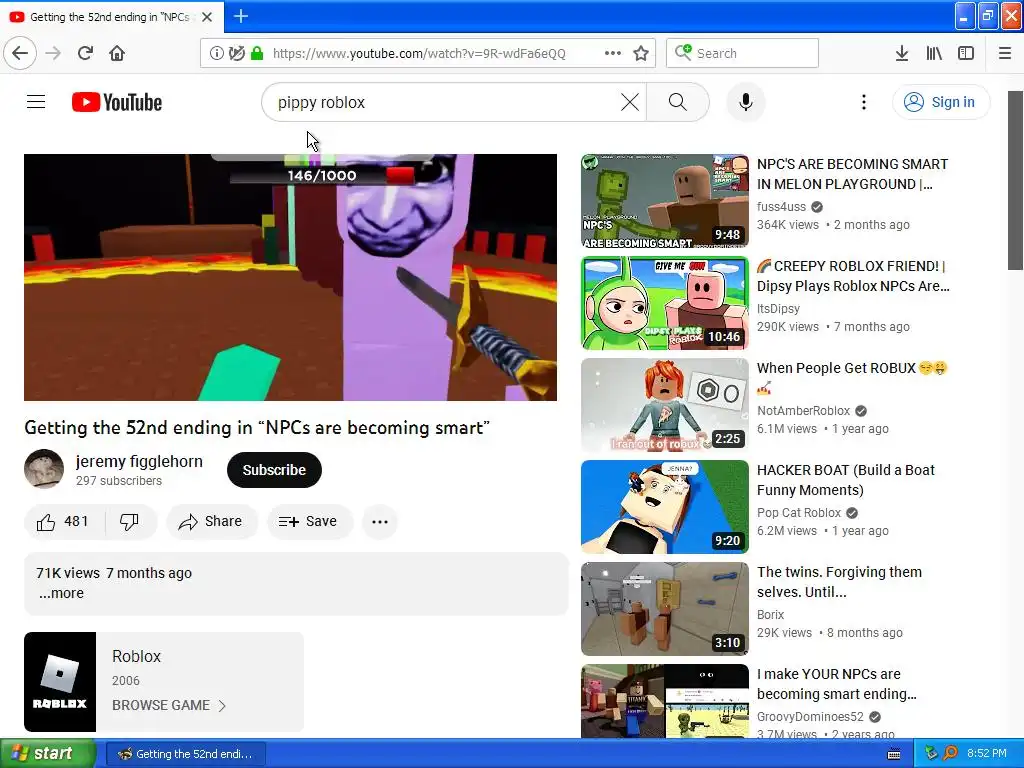Click the green padlock secure connection icon

pos(257,53)
